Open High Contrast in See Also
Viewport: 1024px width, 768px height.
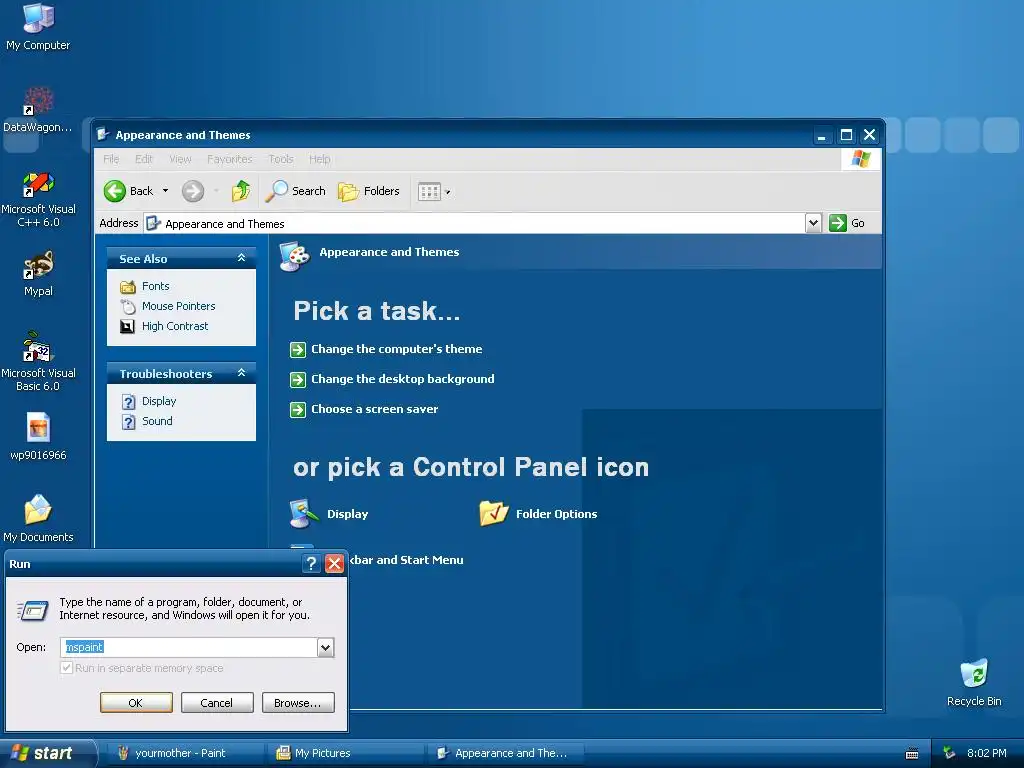pos(174,326)
